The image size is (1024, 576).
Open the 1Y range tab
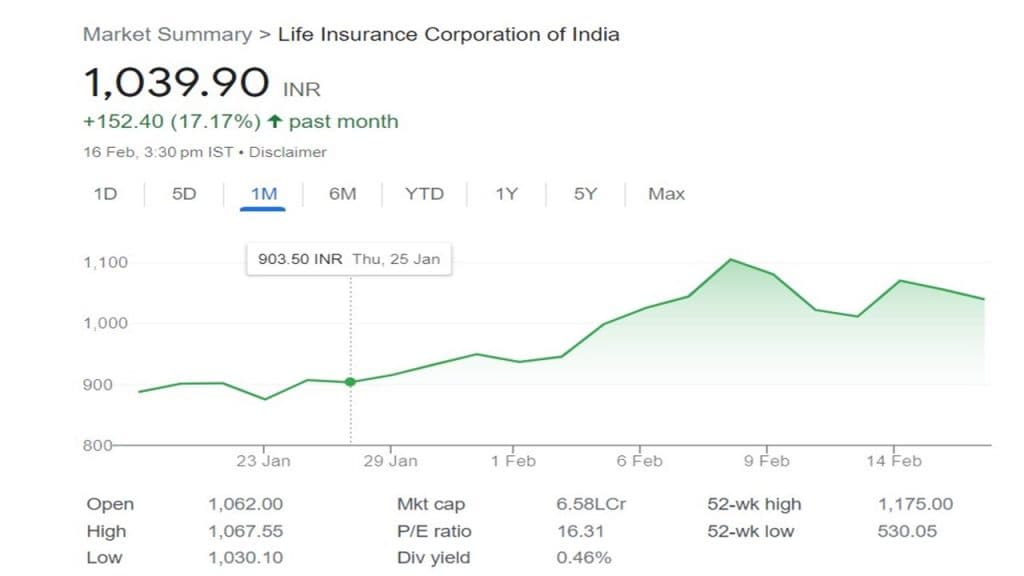506,194
